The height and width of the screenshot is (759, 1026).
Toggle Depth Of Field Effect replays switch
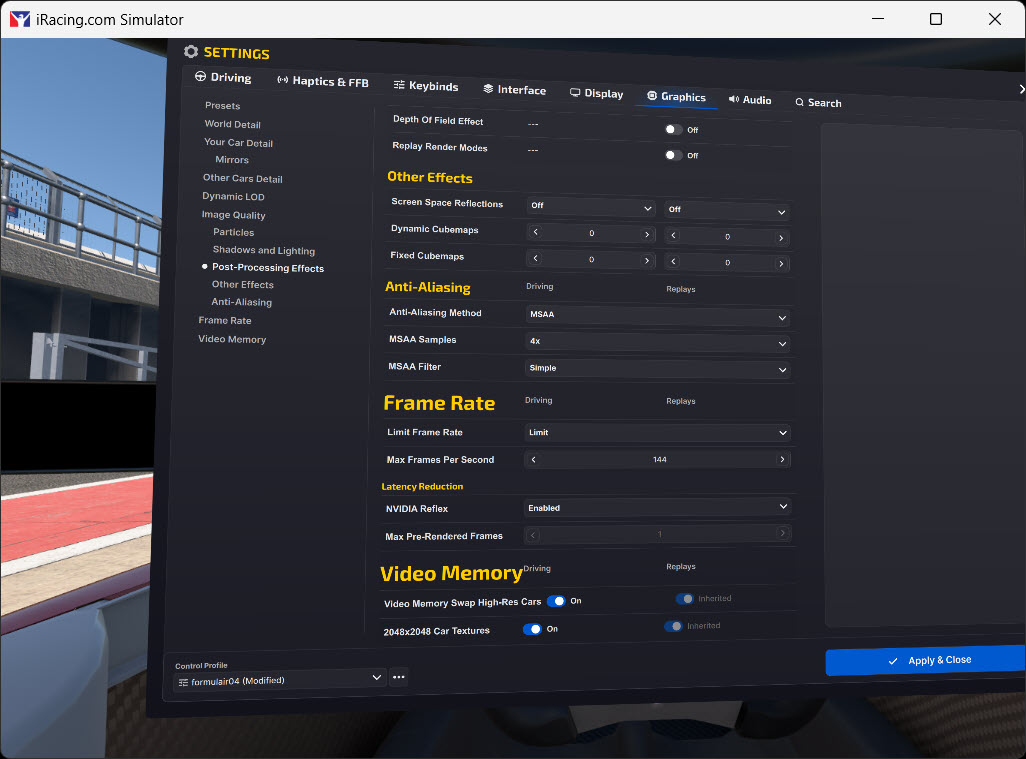(x=673, y=130)
